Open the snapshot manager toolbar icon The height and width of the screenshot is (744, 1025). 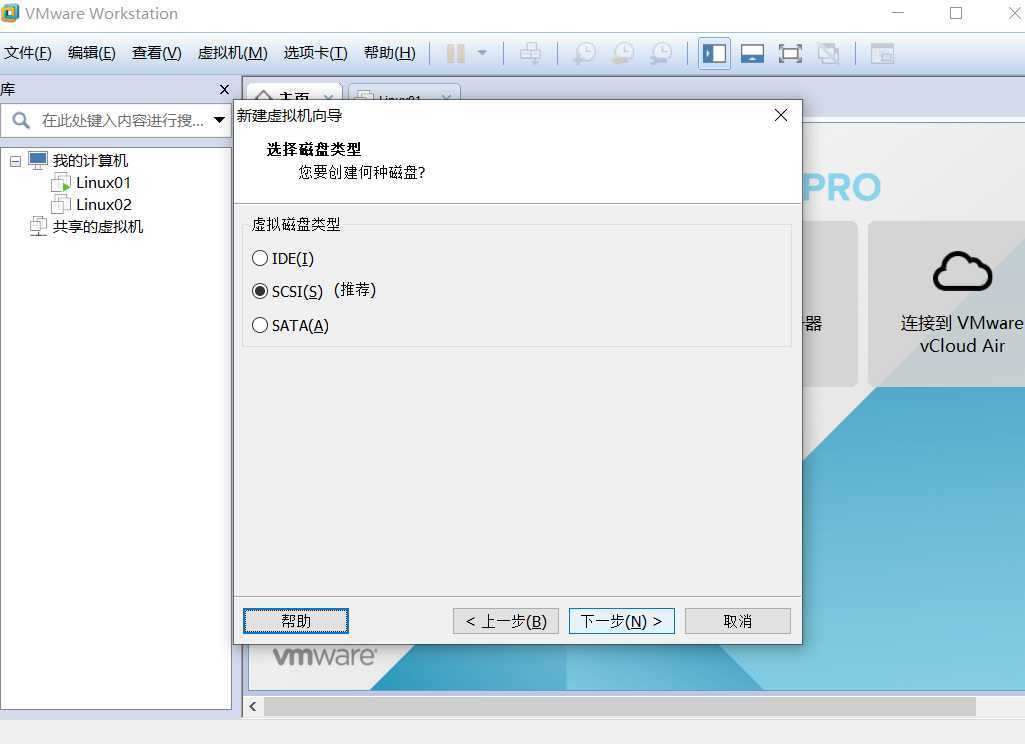(661, 54)
